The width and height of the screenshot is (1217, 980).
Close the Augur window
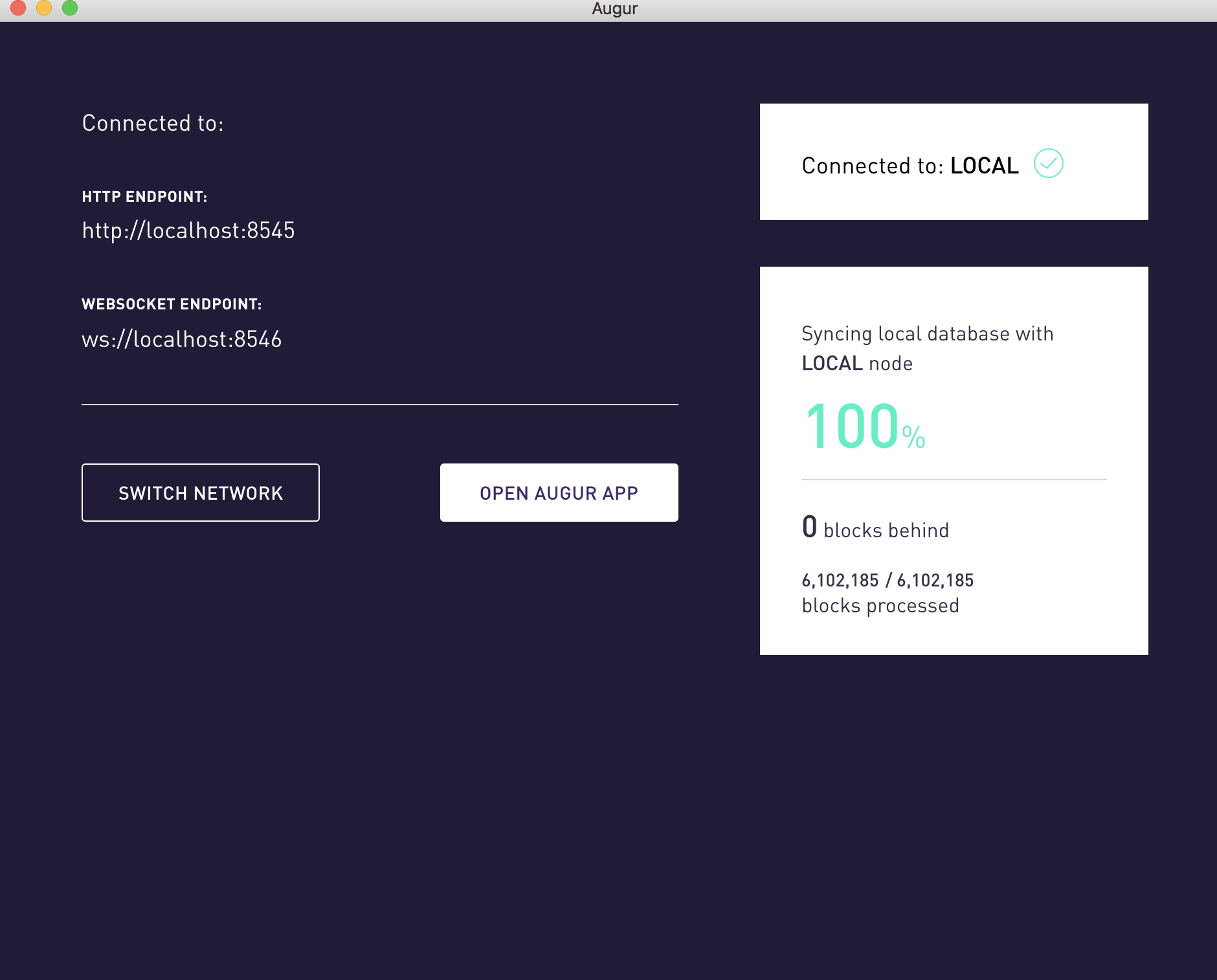18,8
